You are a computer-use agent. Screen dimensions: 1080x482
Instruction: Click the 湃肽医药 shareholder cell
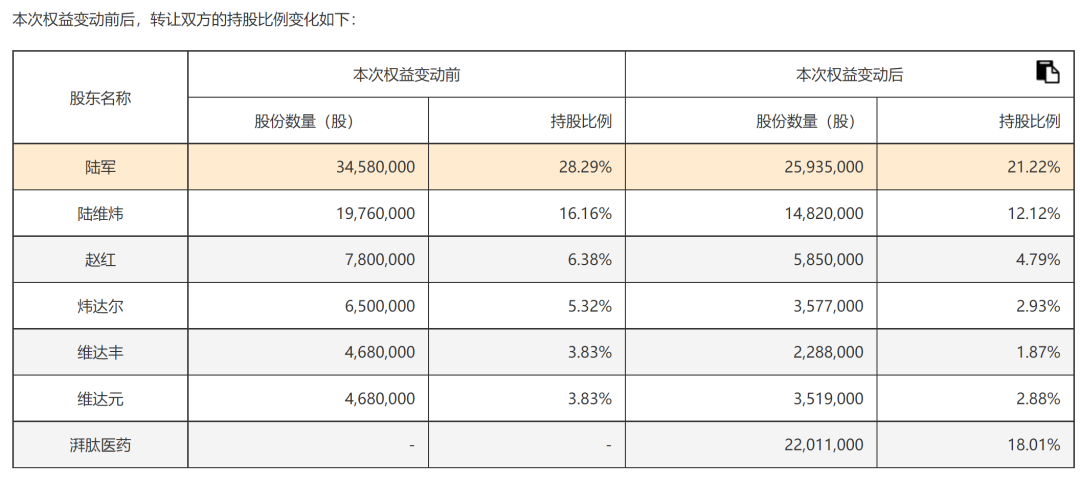click(x=101, y=445)
